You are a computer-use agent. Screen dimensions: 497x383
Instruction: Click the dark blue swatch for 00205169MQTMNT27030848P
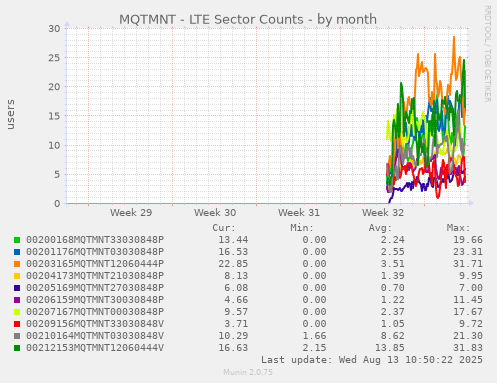pos(17,288)
